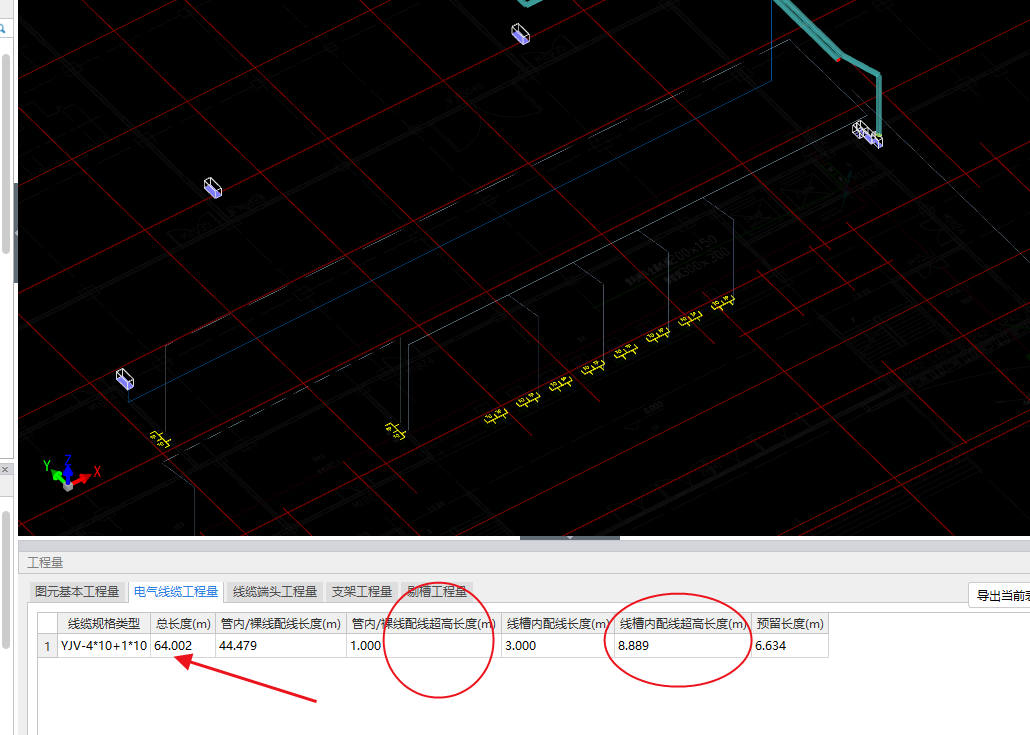Select the YJV-4*10+1*10 cable cell
The width and height of the screenshot is (1030, 735).
click(x=104, y=646)
